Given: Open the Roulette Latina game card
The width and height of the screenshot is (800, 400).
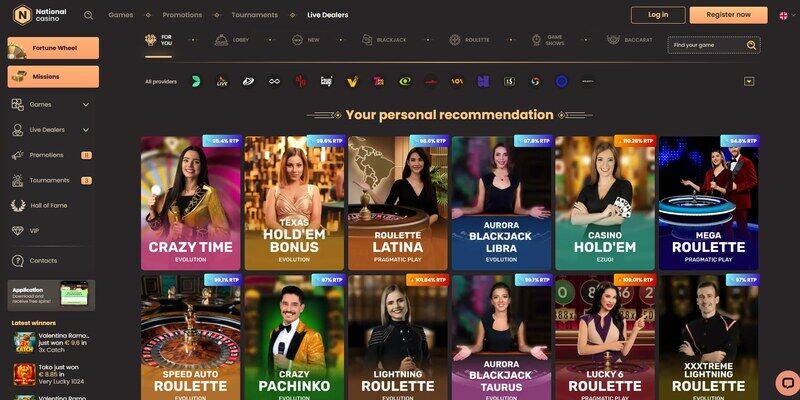Looking at the screenshot, I should [398, 203].
